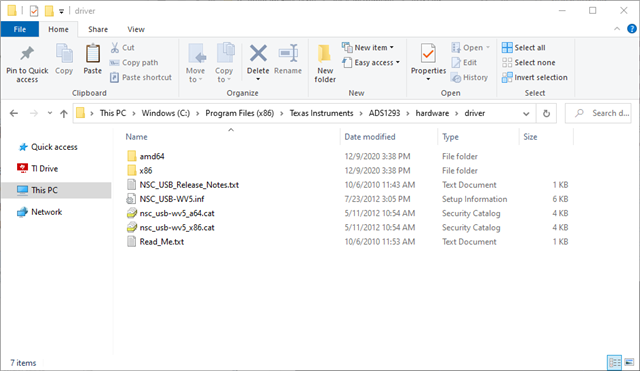This screenshot has width=640, height=371.
Task: Switch to Details view layout
Action: 614,362
